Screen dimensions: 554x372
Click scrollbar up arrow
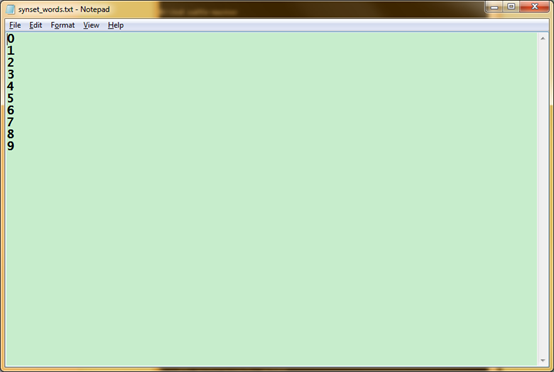[543, 38]
